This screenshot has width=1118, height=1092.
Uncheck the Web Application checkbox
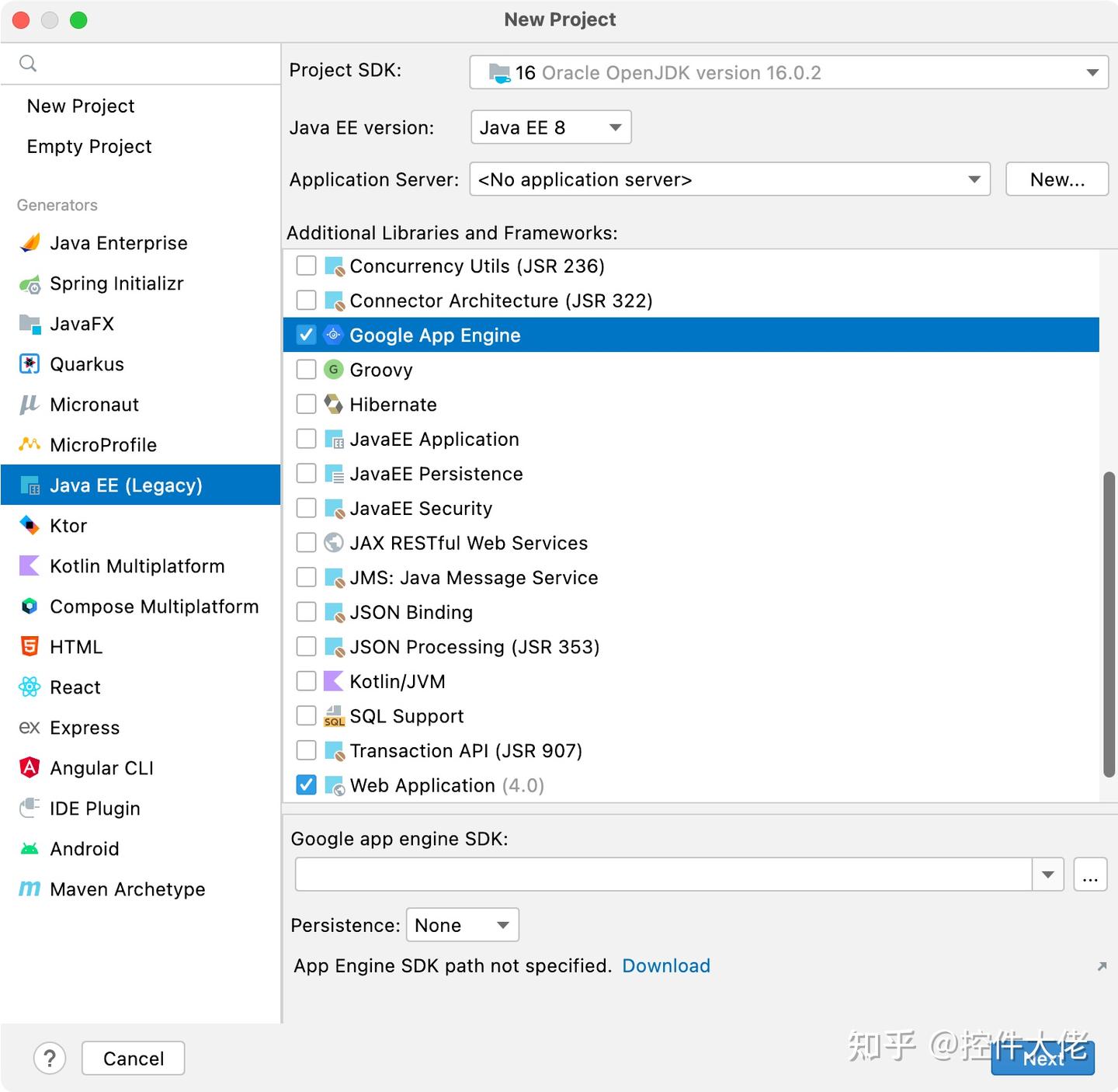pyautogui.click(x=307, y=785)
